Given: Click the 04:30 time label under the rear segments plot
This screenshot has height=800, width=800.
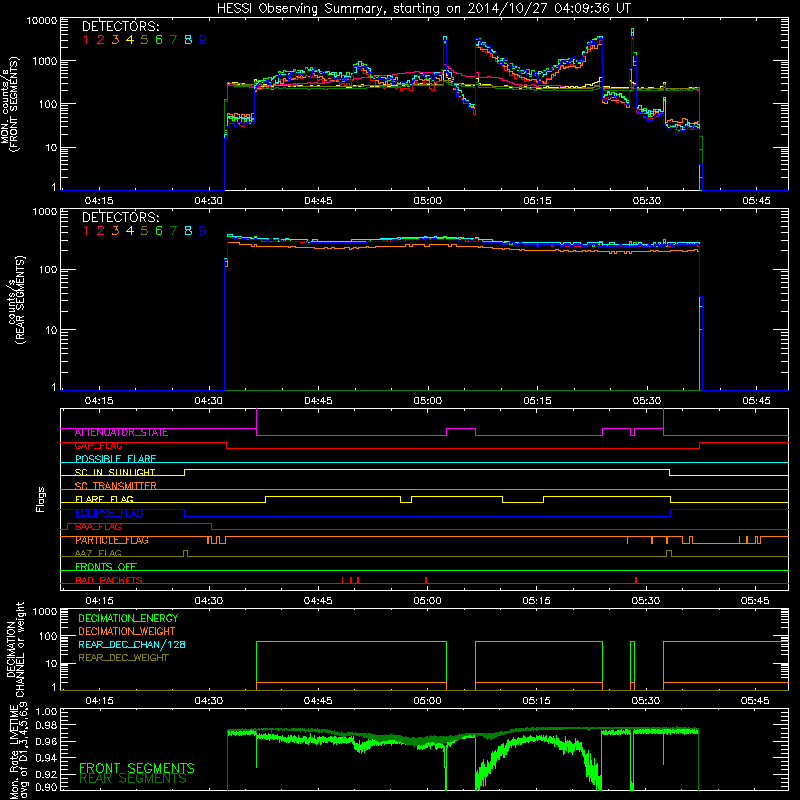Looking at the screenshot, I should tap(208, 401).
